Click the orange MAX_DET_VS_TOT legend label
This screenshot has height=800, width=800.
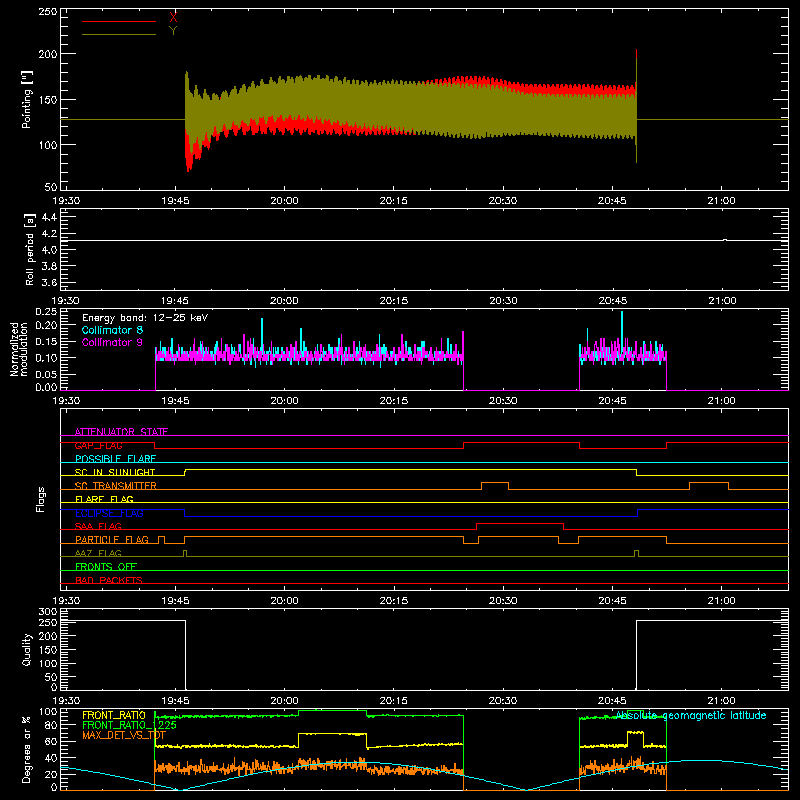(124, 735)
